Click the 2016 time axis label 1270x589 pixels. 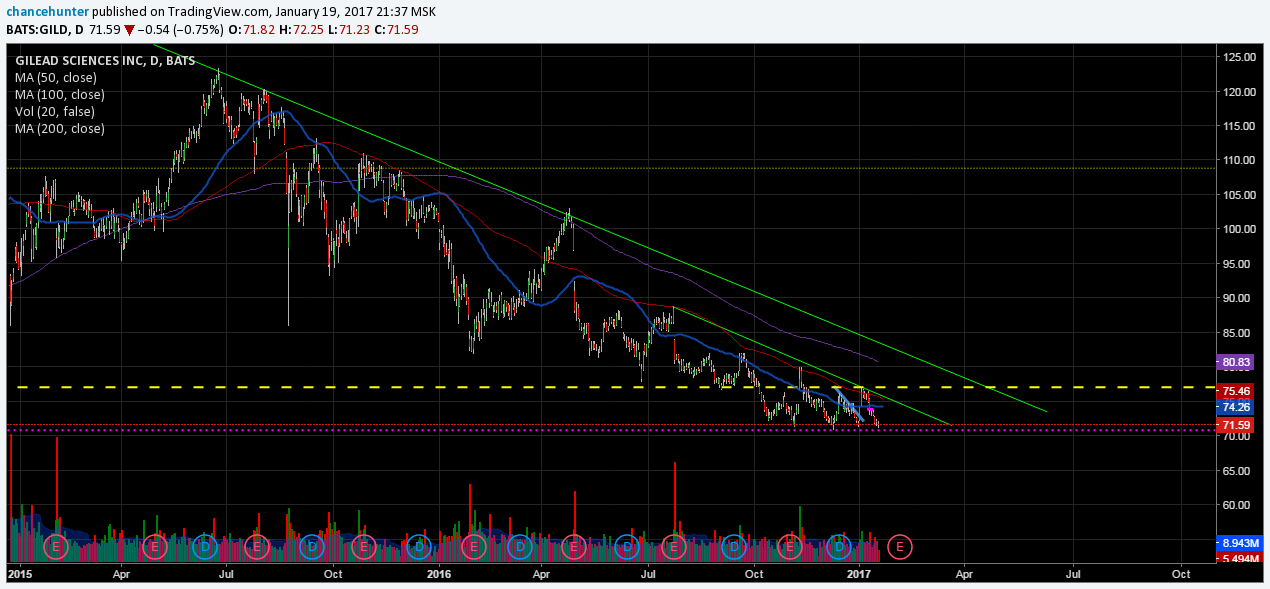tap(438, 575)
